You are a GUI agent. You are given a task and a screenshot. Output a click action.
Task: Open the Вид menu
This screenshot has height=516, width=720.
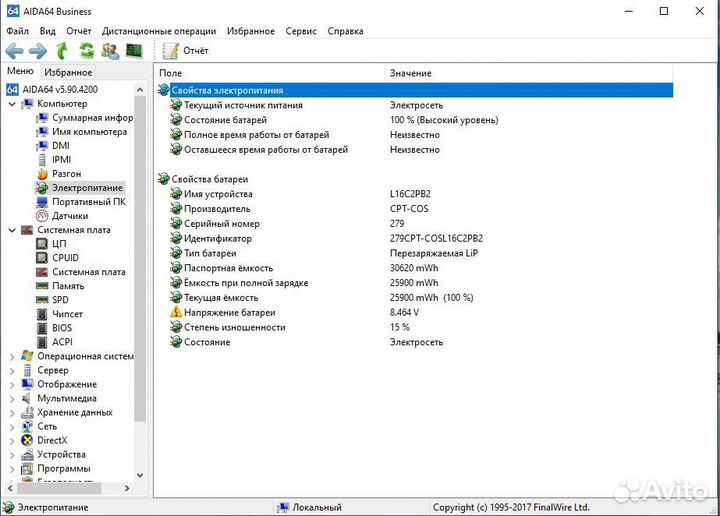pos(47,31)
